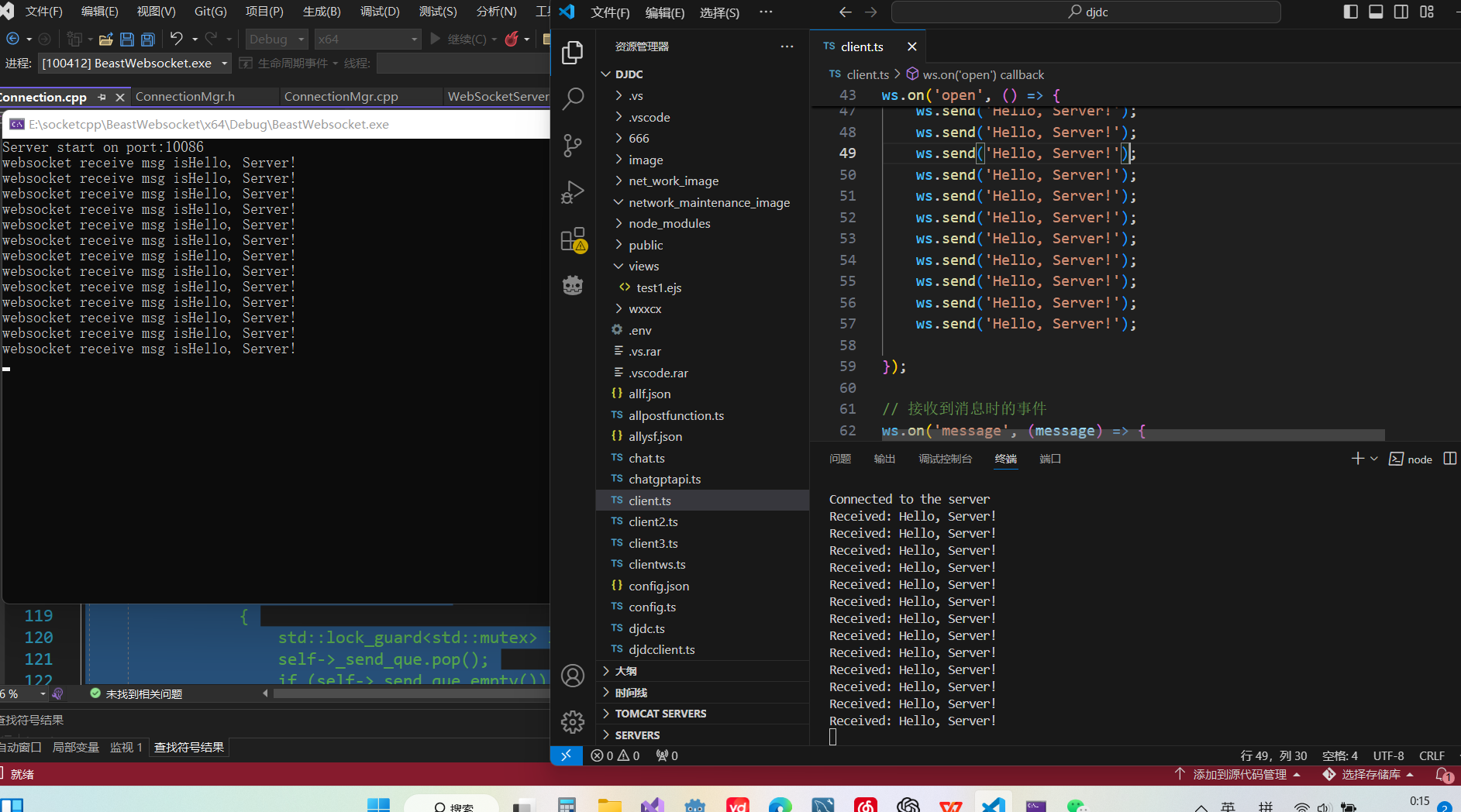Switch to 输出 panel tab
This screenshot has width=1461, height=812.
[x=884, y=459]
